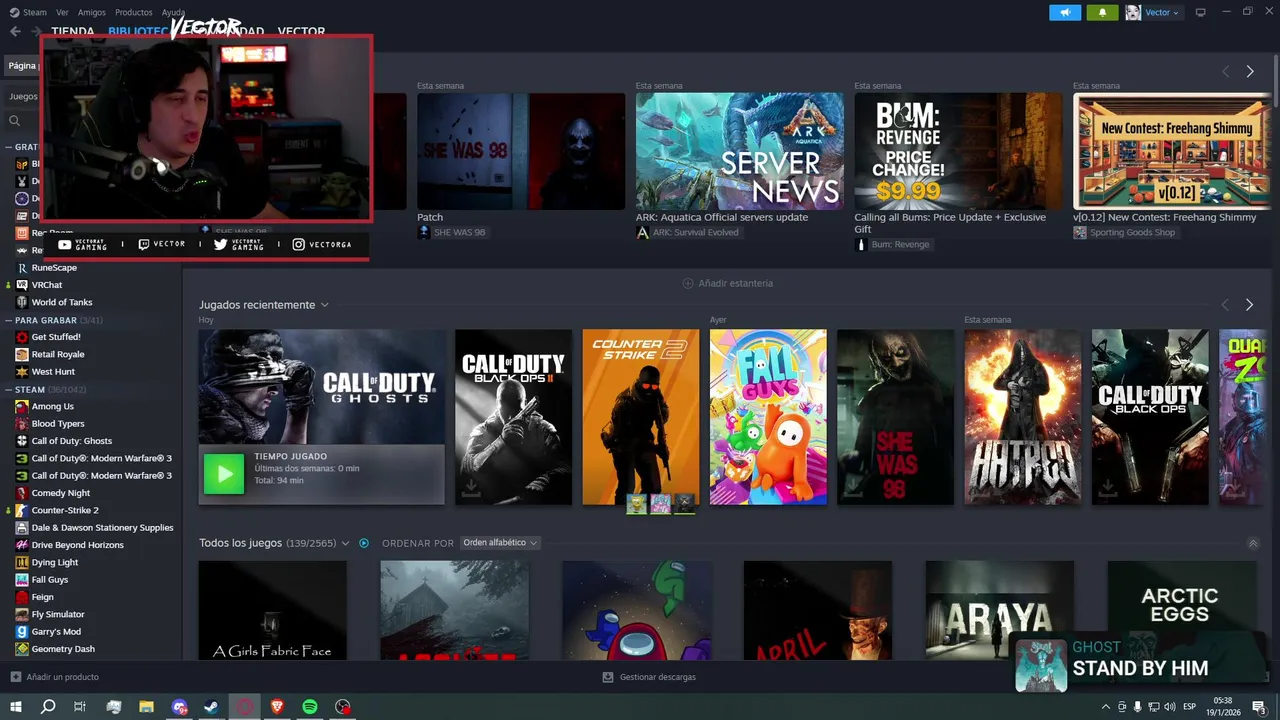Open File Explorer from the taskbar
This screenshot has height=720, width=1280.
coord(146,707)
